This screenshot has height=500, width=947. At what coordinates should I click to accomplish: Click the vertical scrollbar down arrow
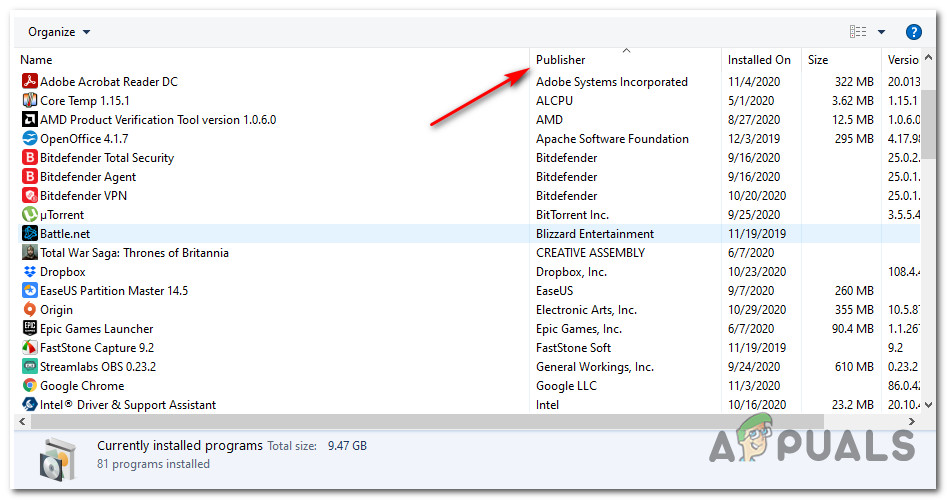point(929,405)
